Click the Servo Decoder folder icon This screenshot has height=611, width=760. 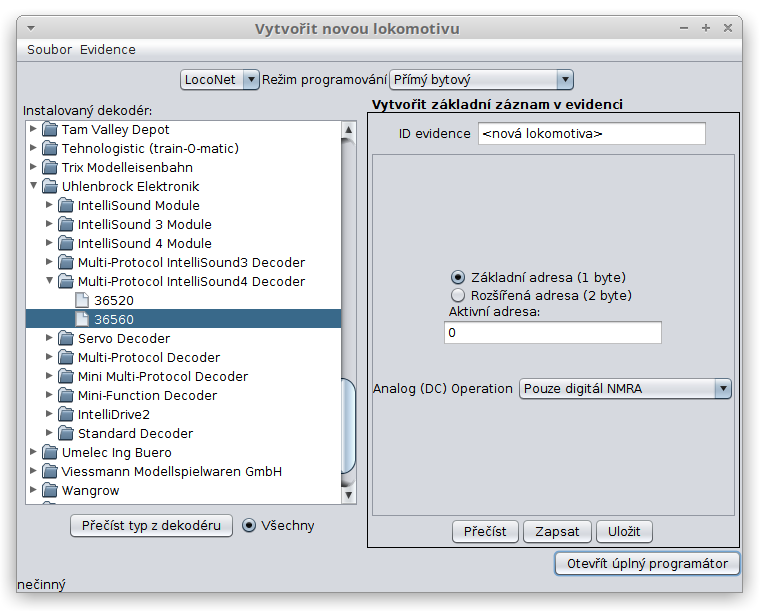point(66,339)
